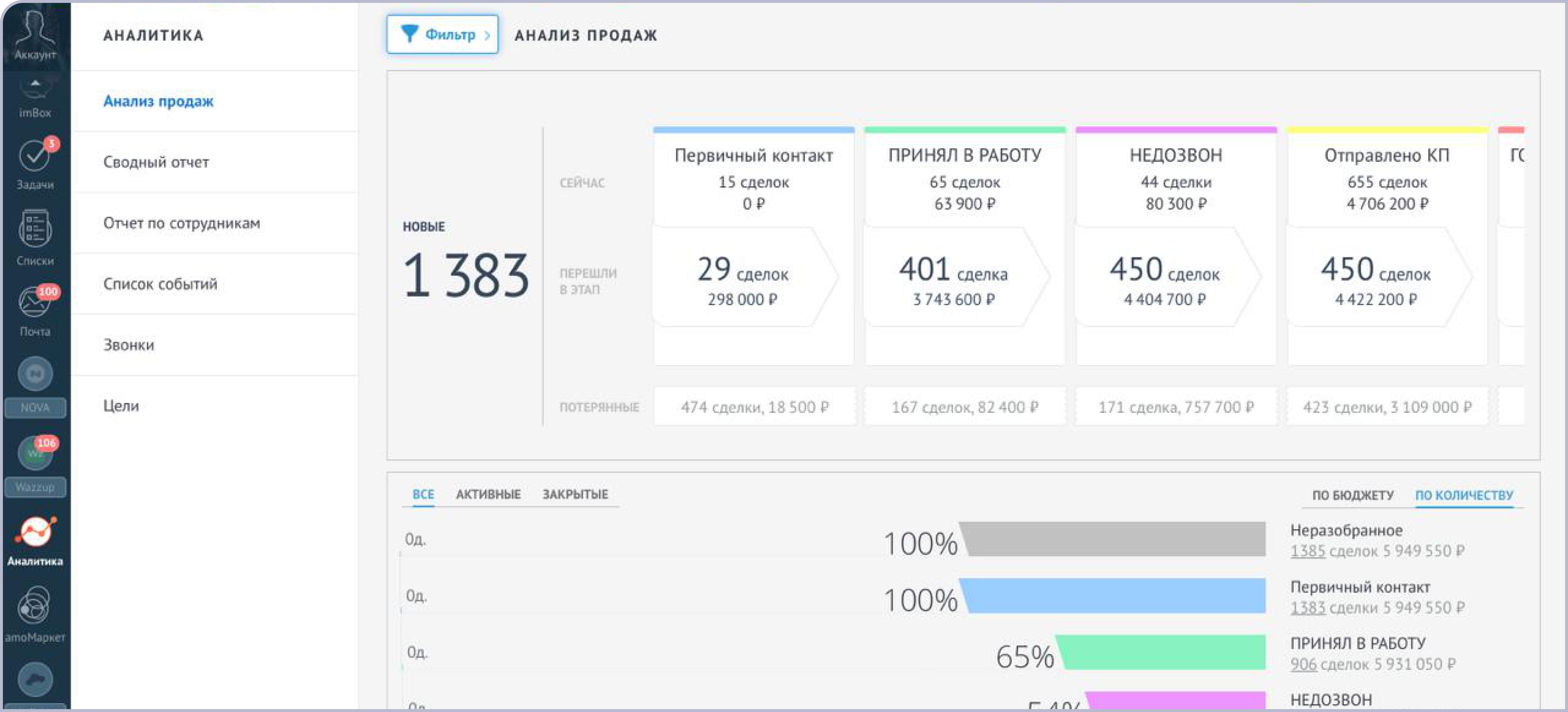Show the Все deals tab

423,495
